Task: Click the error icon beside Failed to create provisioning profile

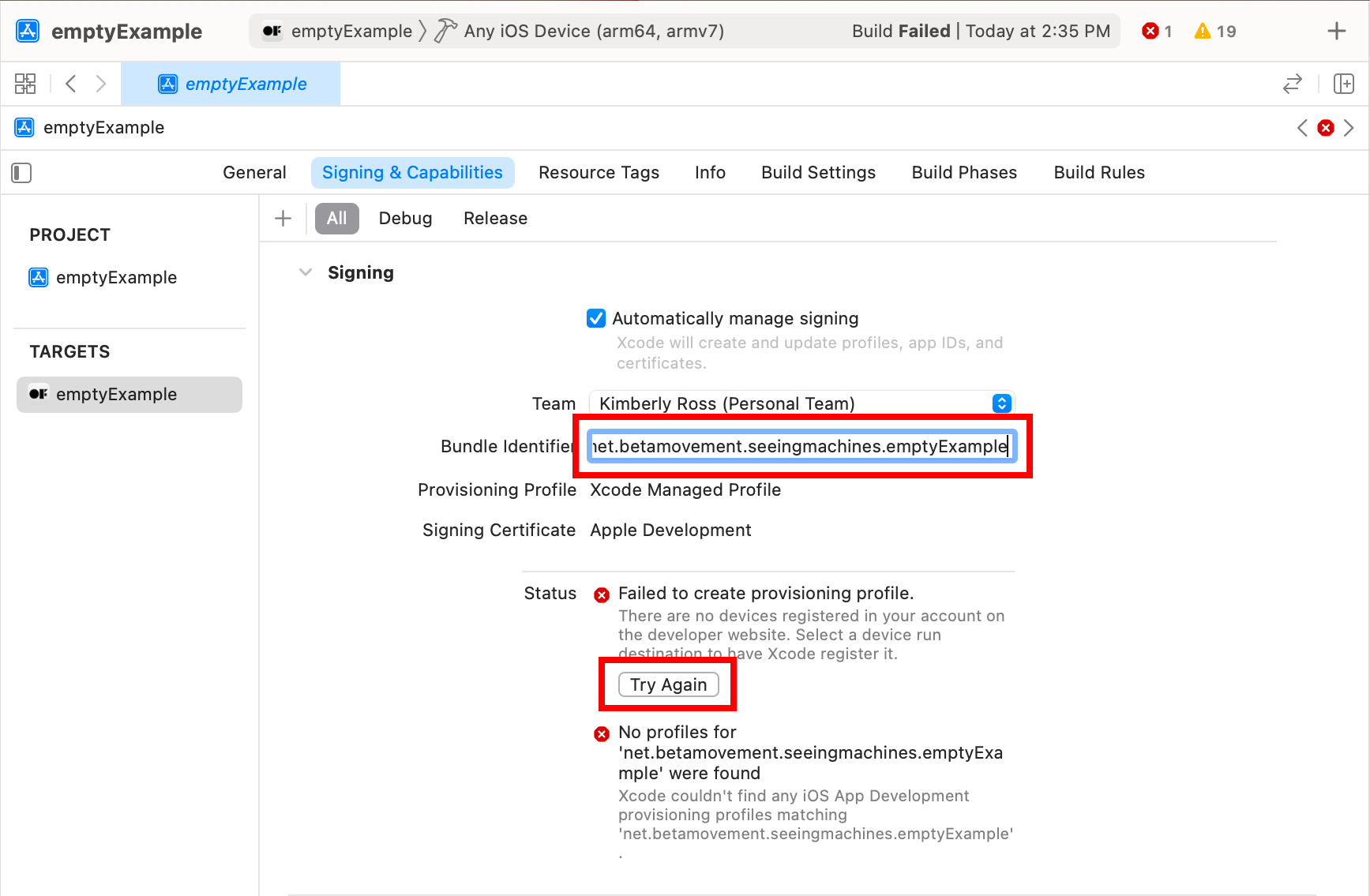Action: (602, 594)
